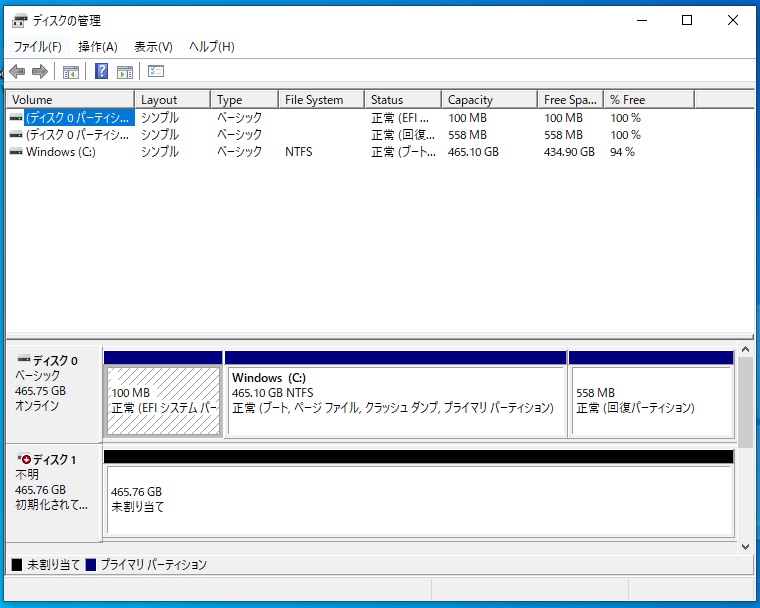Image resolution: width=760 pixels, height=608 pixels.
Task: Minimize the Disk Management window
Action: pyautogui.click(x=642, y=20)
